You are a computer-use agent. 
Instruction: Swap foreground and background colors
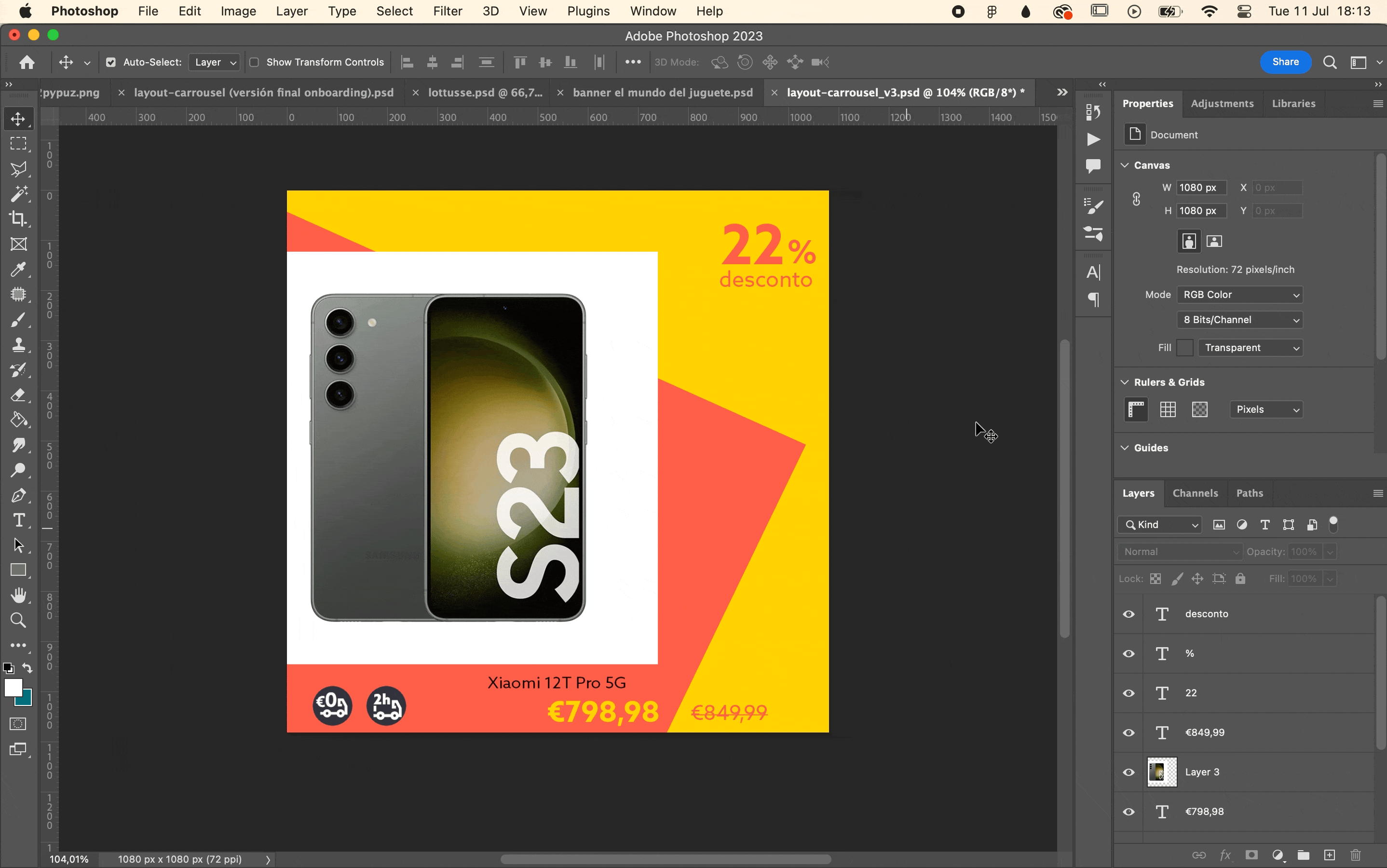(27, 668)
